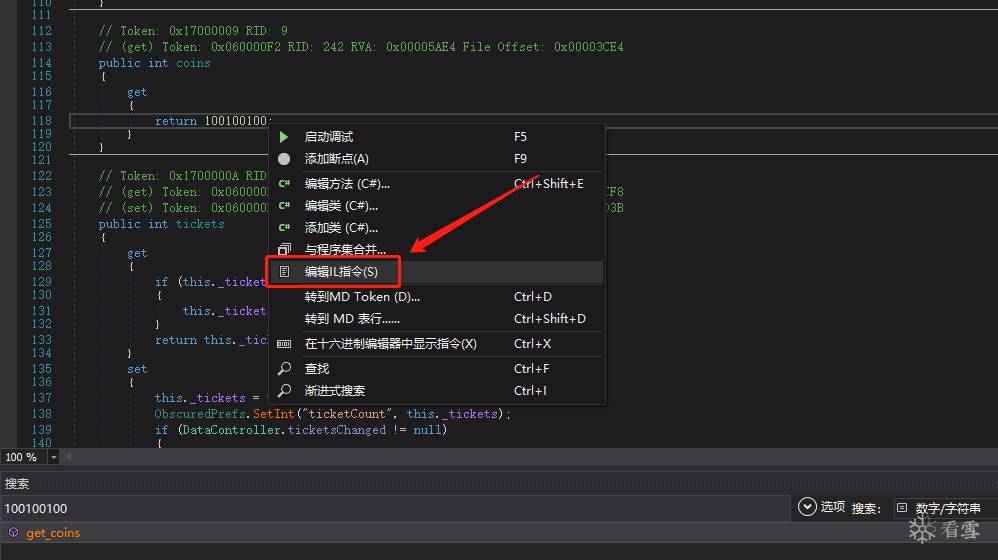The width and height of the screenshot is (998, 560).
Task: Expand the 选项 search options chevron
Action: (807, 507)
